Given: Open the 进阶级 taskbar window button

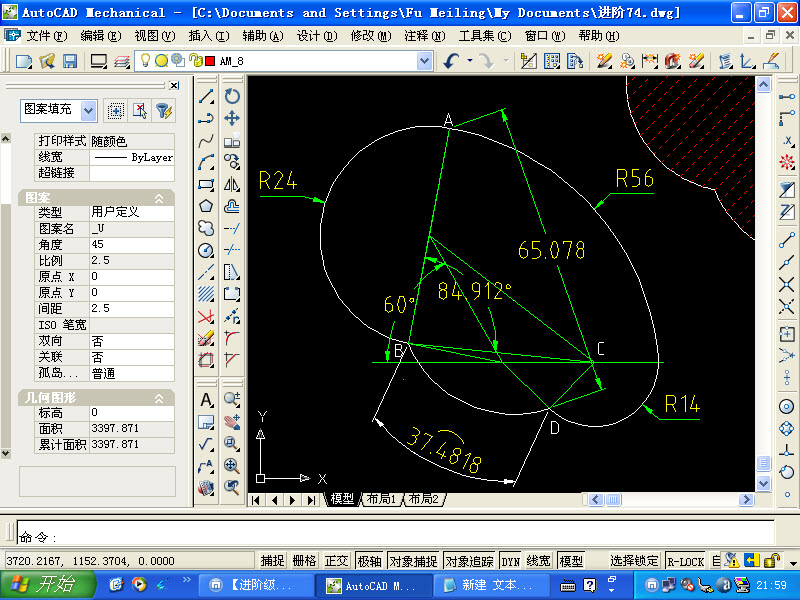Looking at the screenshot, I should point(257,586).
